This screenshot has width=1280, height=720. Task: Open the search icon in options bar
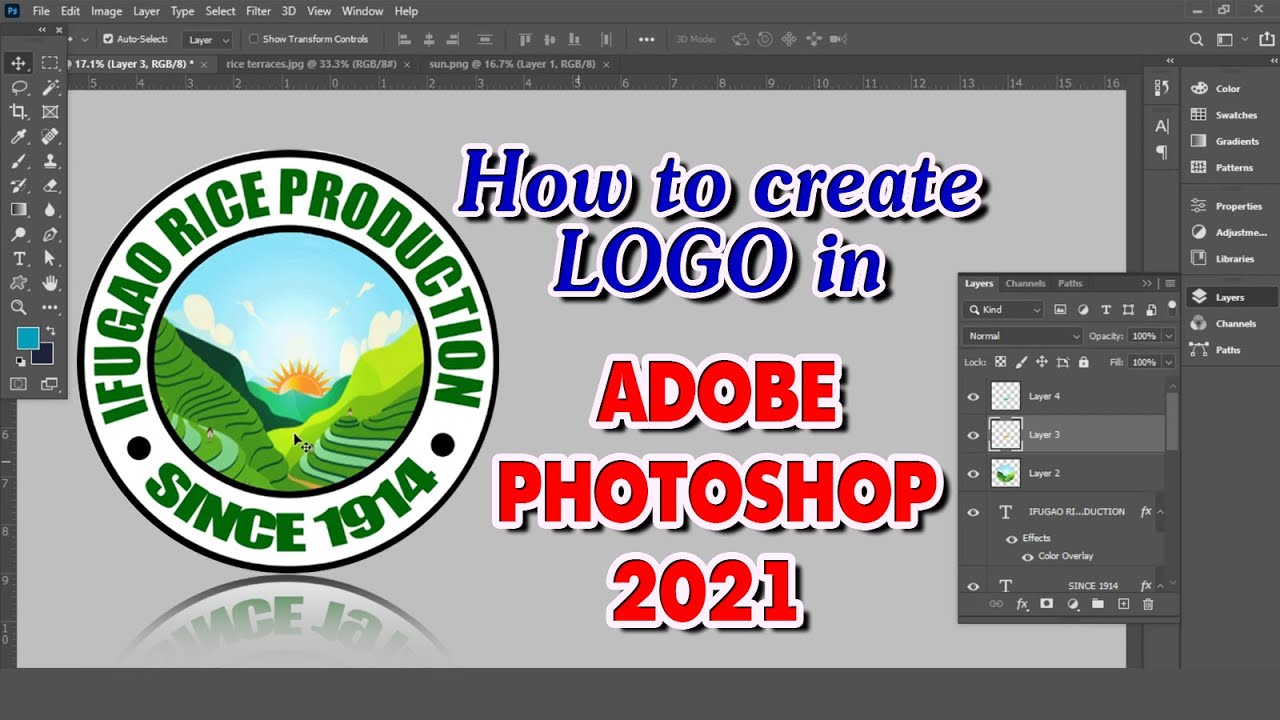[x=1196, y=39]
